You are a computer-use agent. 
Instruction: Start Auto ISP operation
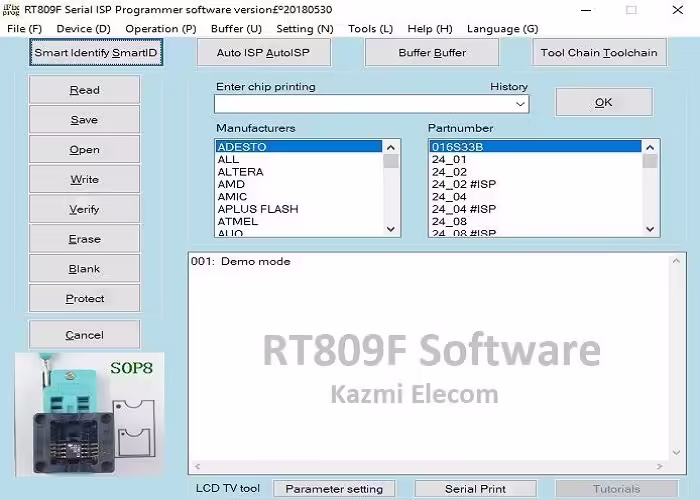263,52
